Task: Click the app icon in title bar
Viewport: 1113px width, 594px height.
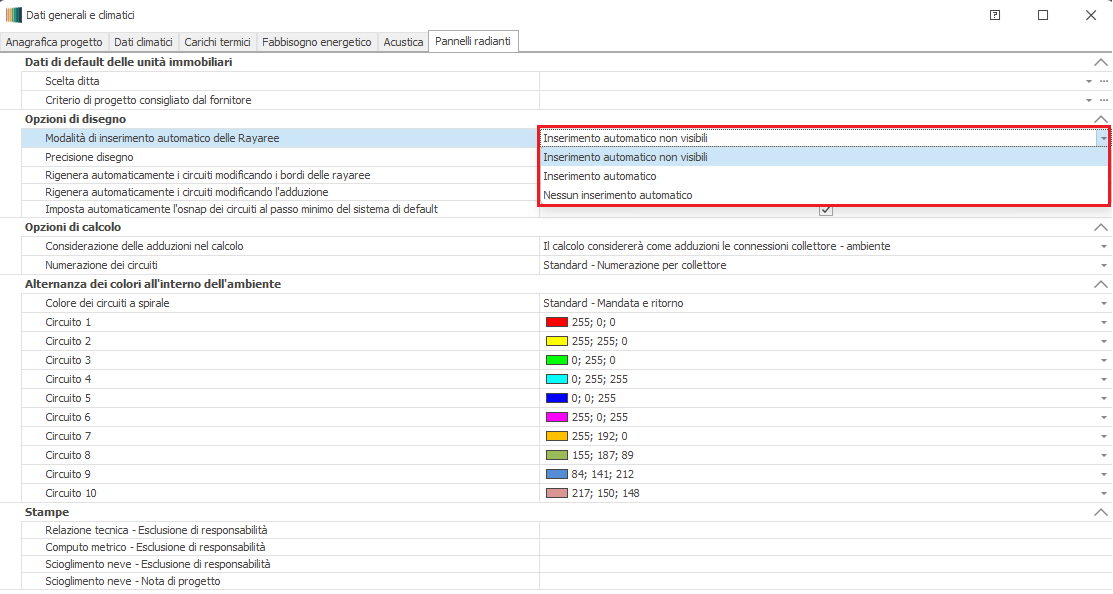Action: (14, 16)
